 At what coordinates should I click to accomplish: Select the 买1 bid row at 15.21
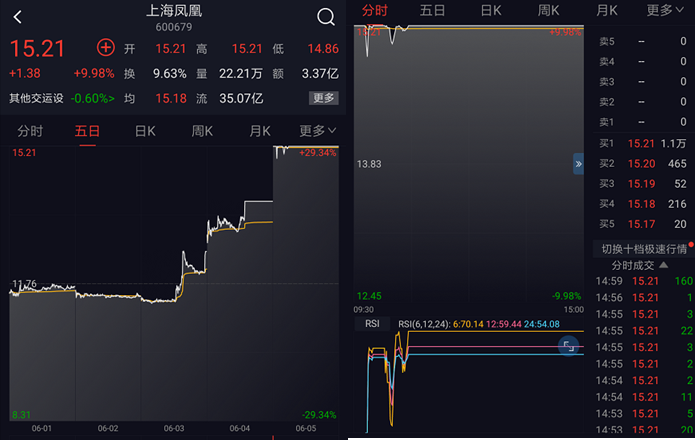pos(643,144)
